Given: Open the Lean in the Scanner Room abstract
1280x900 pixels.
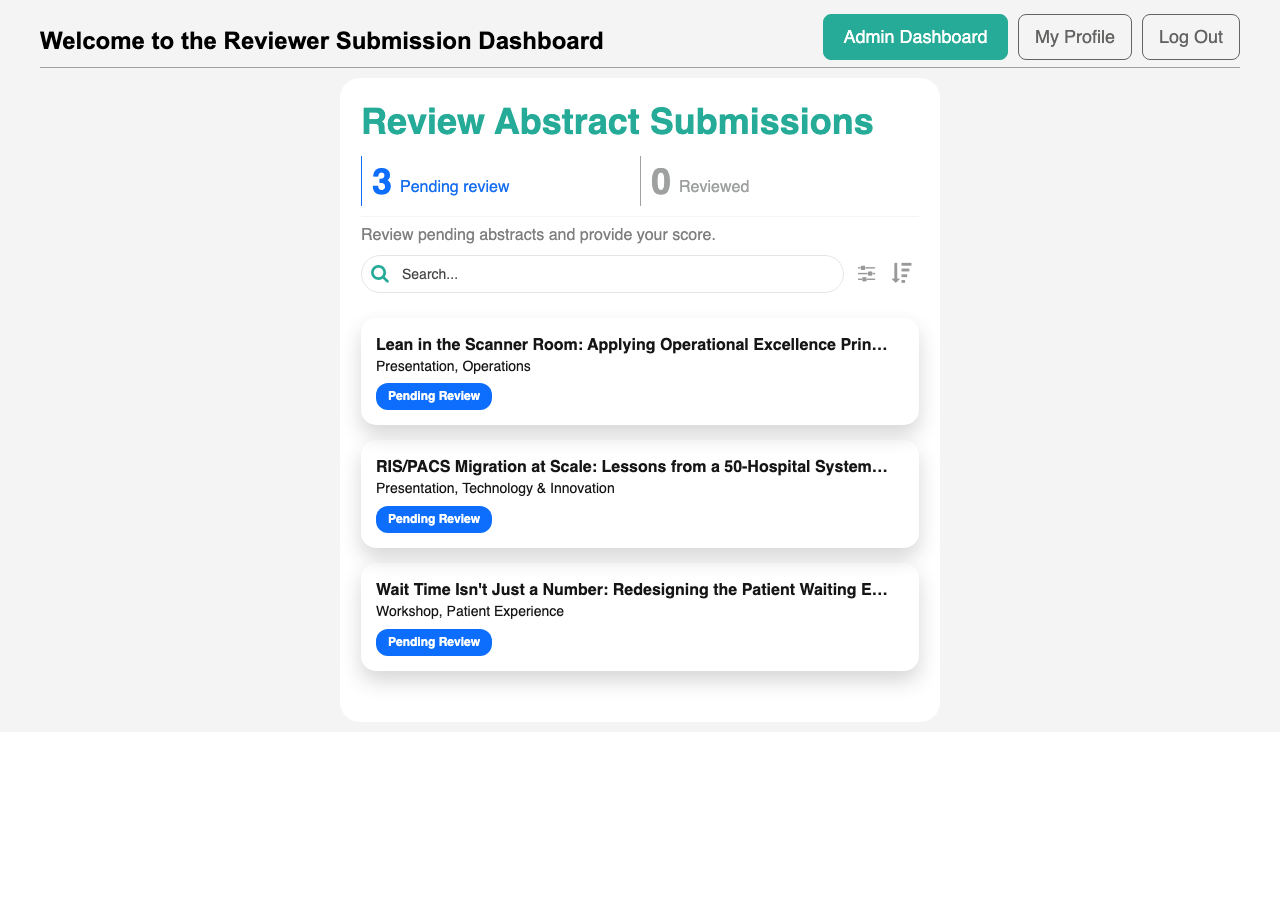Looking at the screenshot, I should pos(640,371).
